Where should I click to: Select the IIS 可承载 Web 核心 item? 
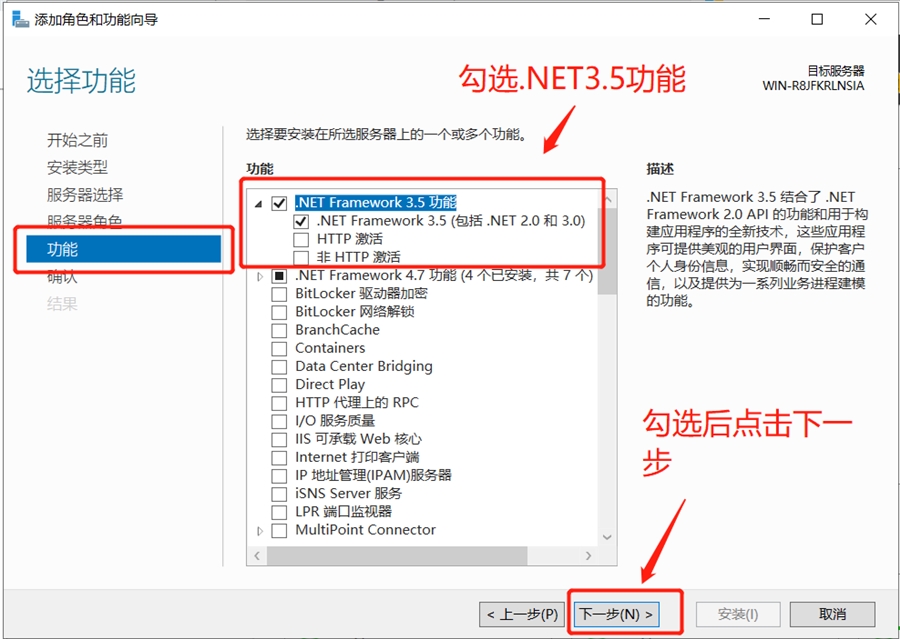[x=358, y=439]
